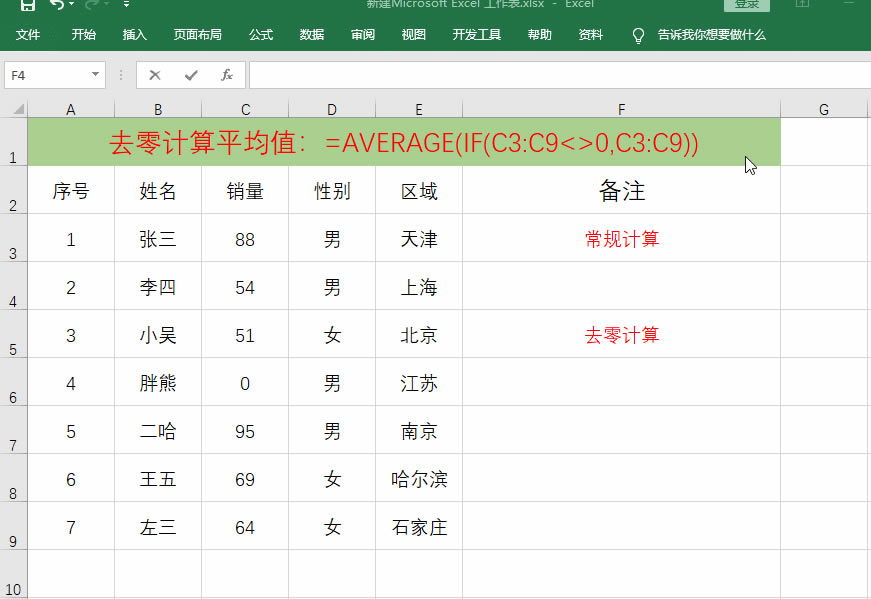
Task: Open the Customize Quick Access Toolbar dropdown
Action: click(x=127, y=4)
